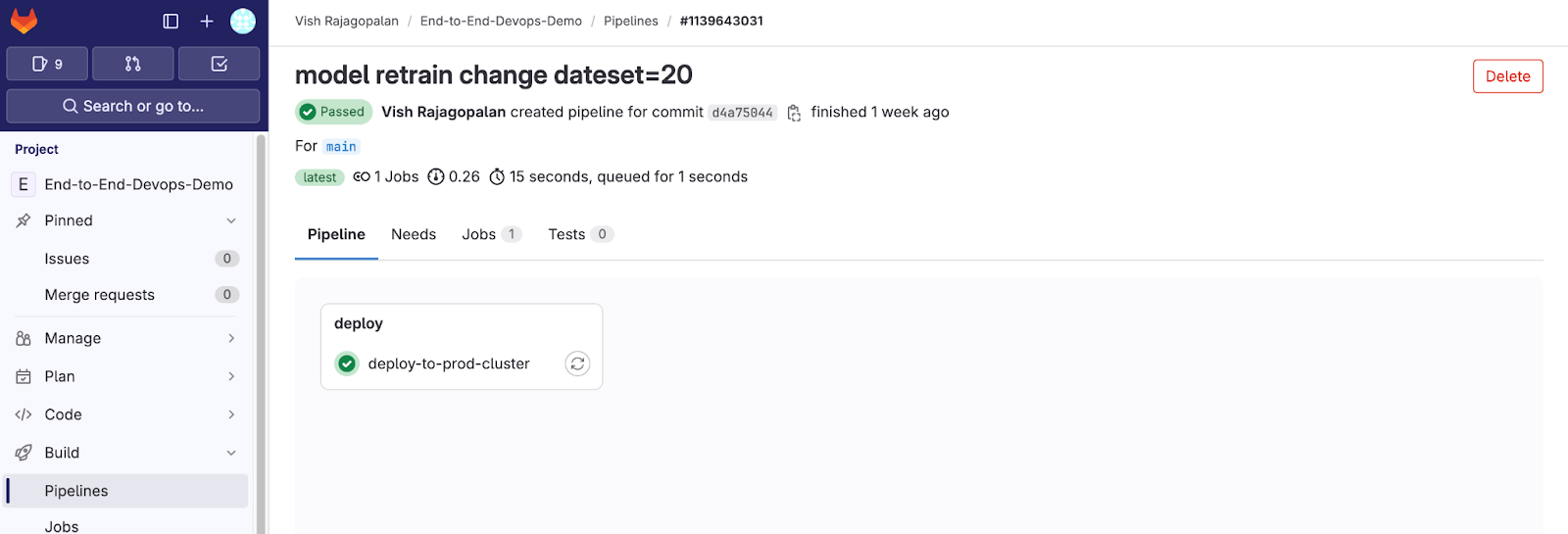Click the sidebar vertical scrollbar
Viewport: 1568px width, 534px height.
point(261,333)
